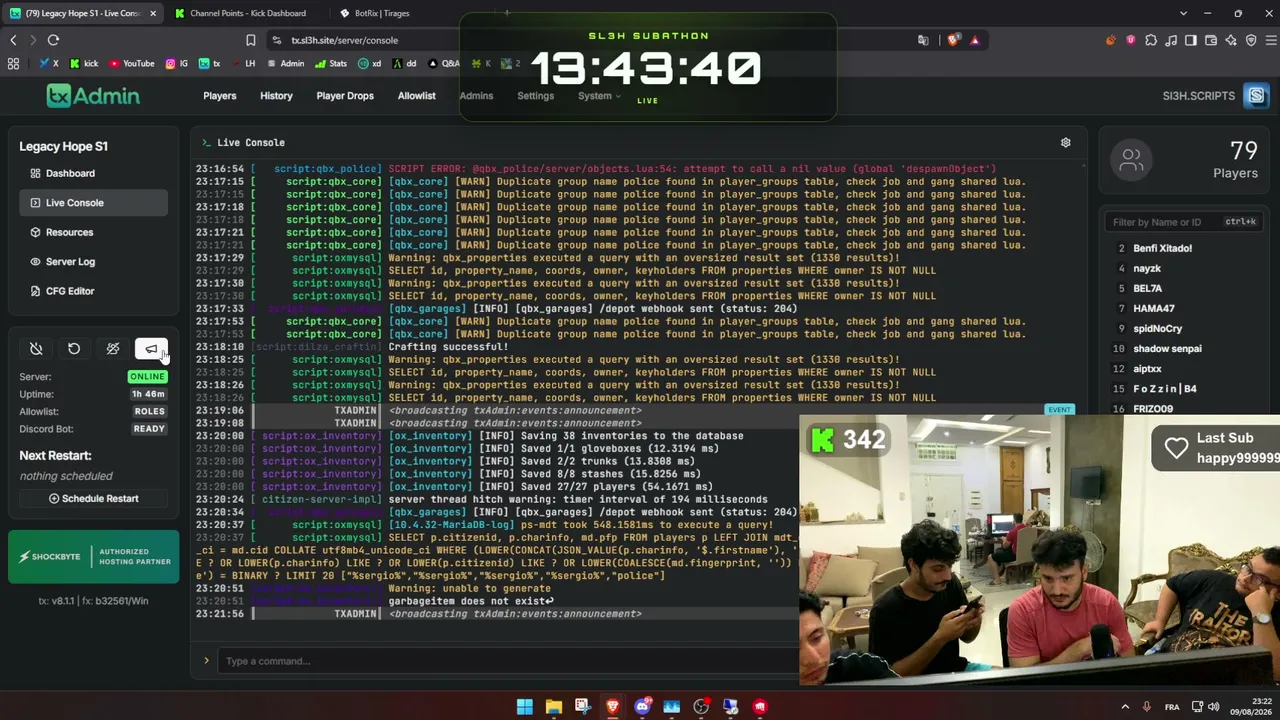The height and width of the screenshot is (720, 1280).
Task: Open the Allowlist page
Action: (417, 96)
